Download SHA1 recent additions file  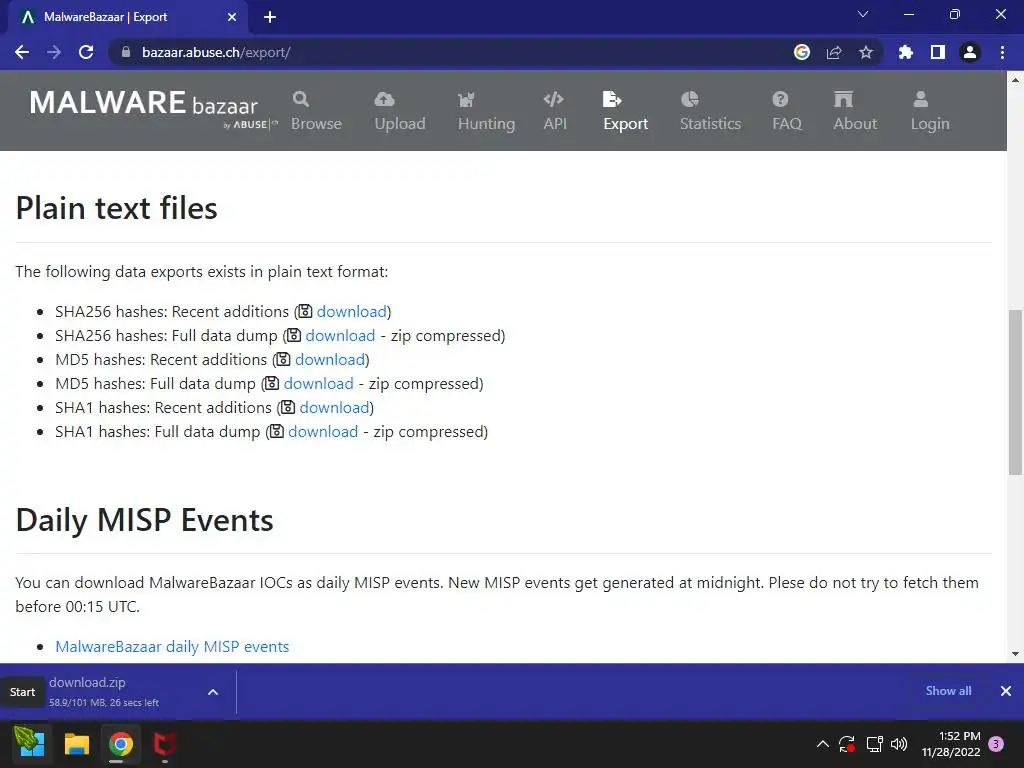334,408
